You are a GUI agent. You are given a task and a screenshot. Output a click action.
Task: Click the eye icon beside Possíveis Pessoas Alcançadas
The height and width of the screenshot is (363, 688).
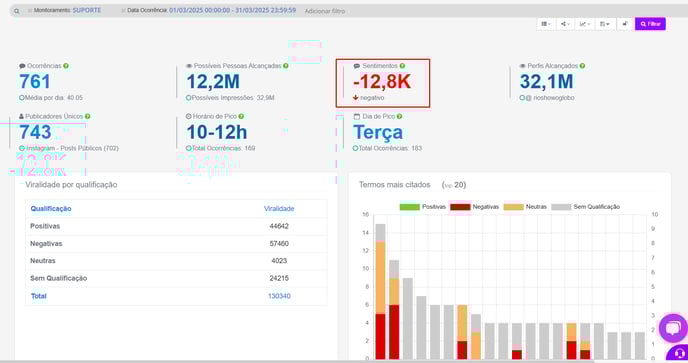pyautogui.click(x=189, y=66)
